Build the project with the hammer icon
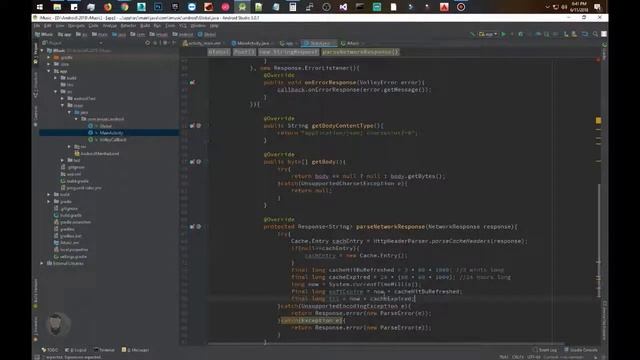This screenshot has width=640, height=360. pos(473,34)
